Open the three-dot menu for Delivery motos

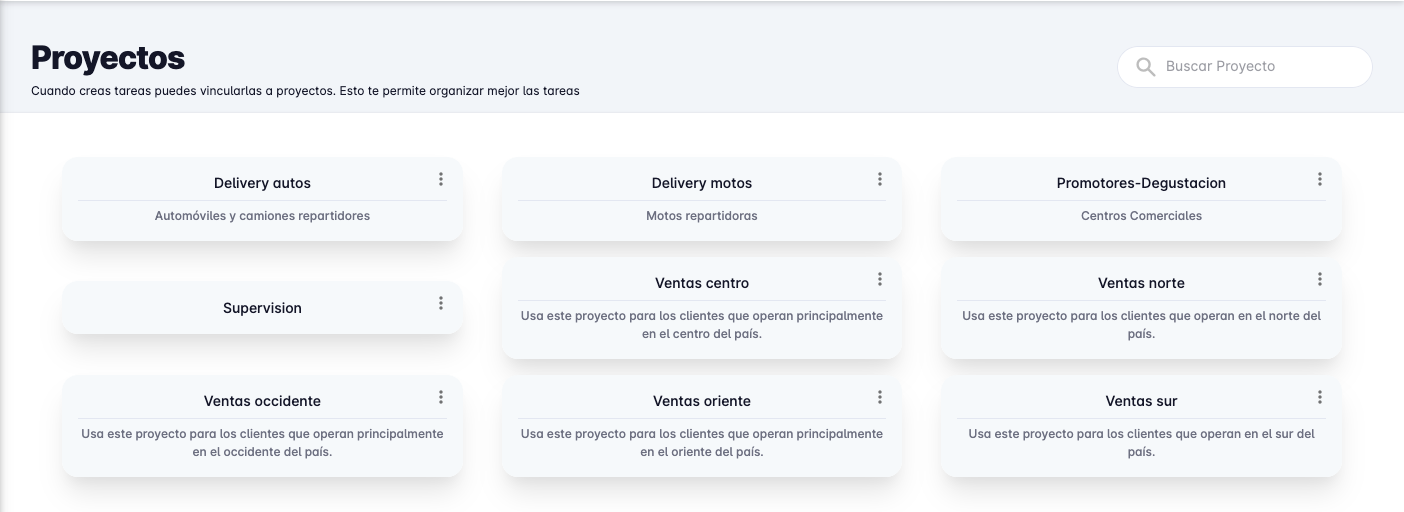point(880,179)
